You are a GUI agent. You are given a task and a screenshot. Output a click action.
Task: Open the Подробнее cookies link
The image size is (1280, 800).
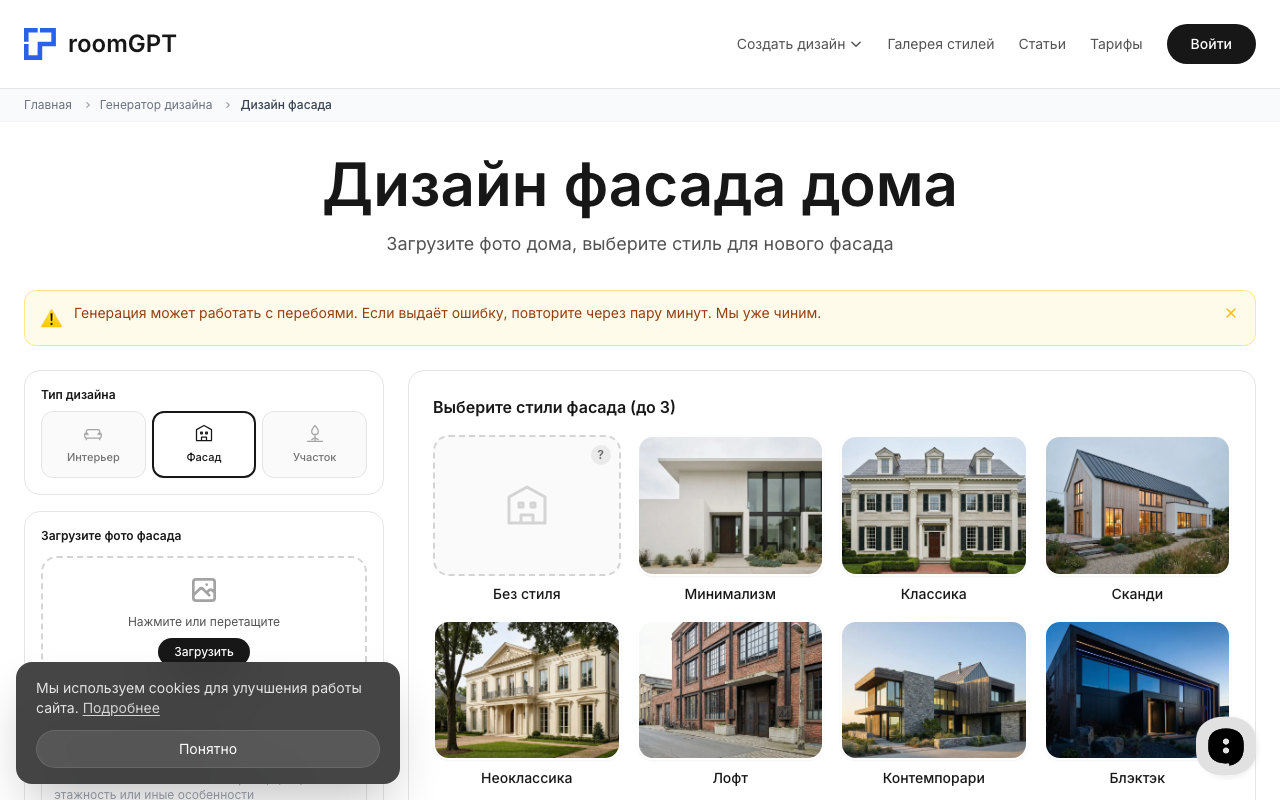click(121, 708)
